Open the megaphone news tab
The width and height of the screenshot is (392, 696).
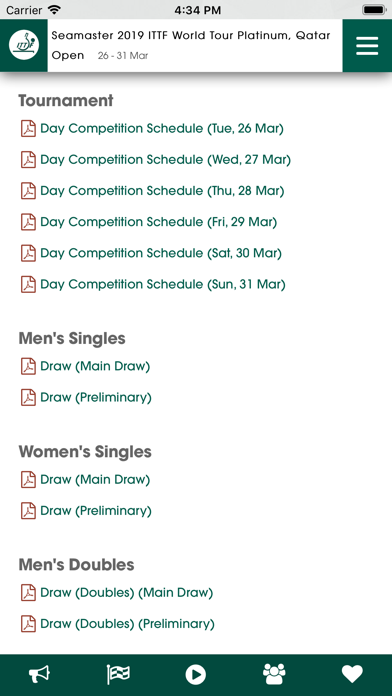40,675
